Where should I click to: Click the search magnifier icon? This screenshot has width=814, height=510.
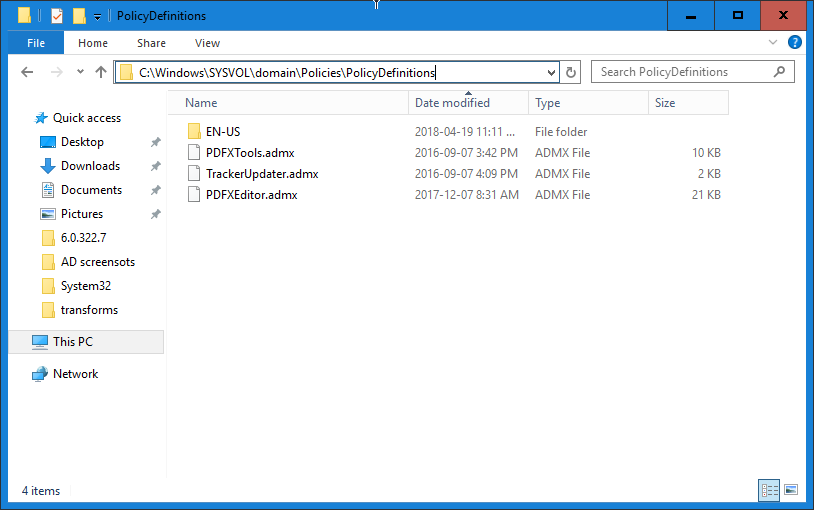click(x=779, y=72)
